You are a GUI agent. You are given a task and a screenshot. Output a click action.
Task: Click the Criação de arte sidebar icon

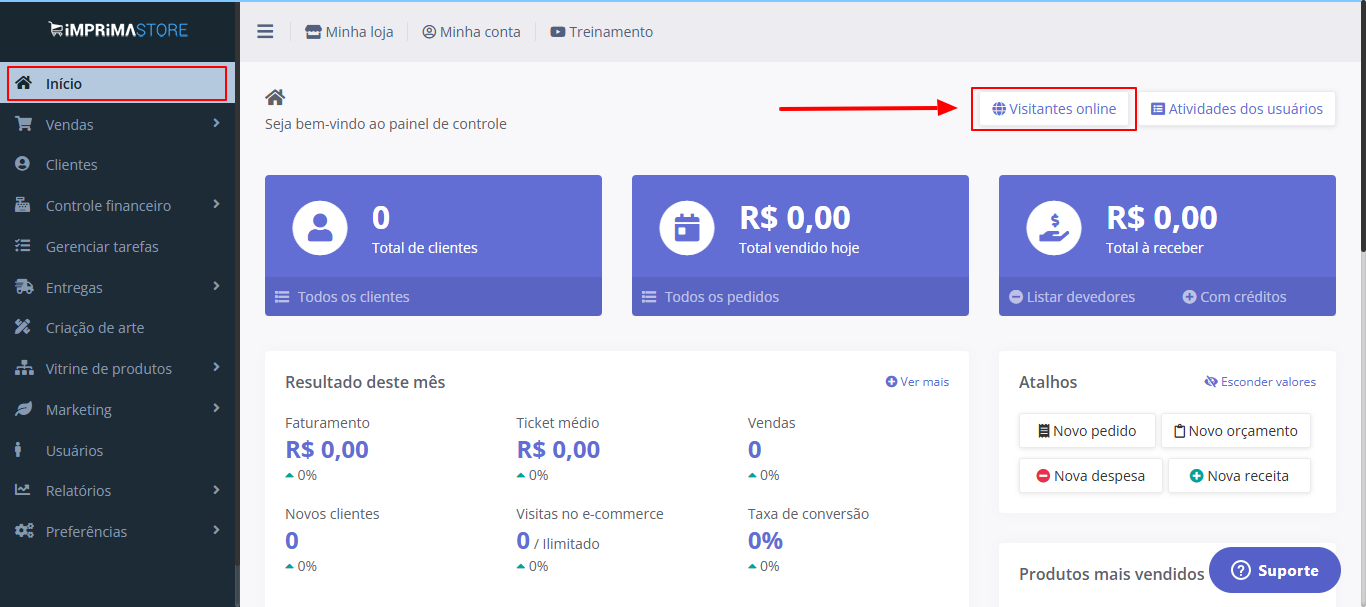[x=24, y=327]
